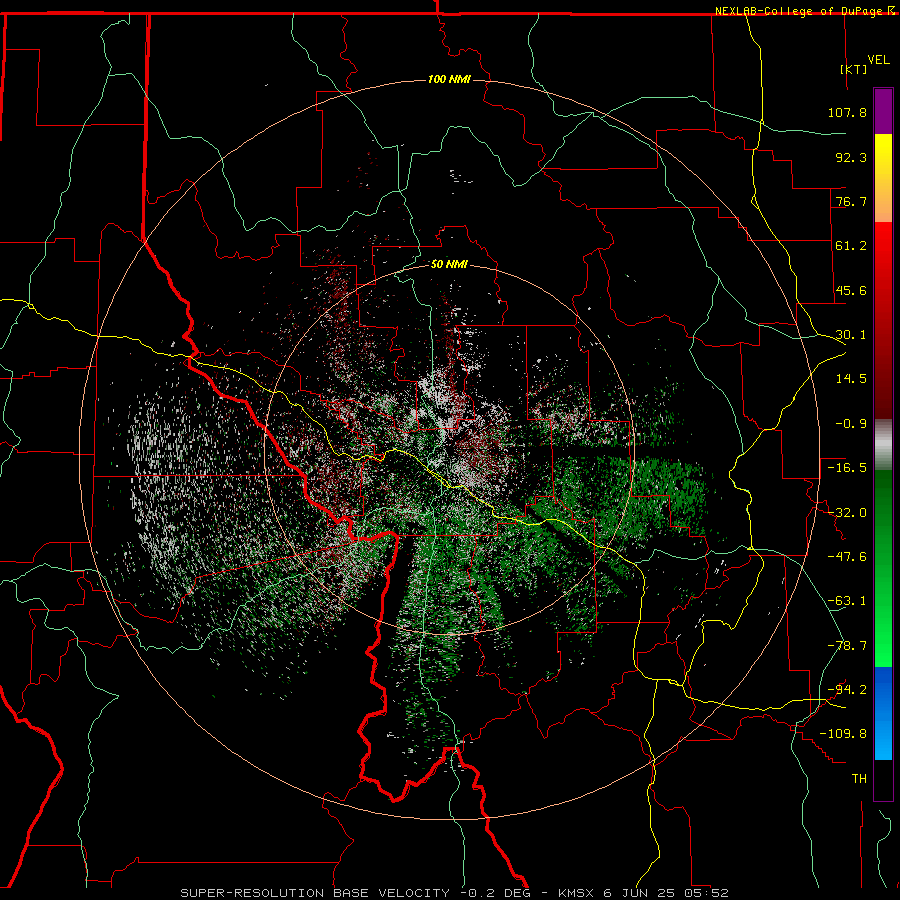Click the [KT] units label
900x900 pixels.
tap(854, 69)
